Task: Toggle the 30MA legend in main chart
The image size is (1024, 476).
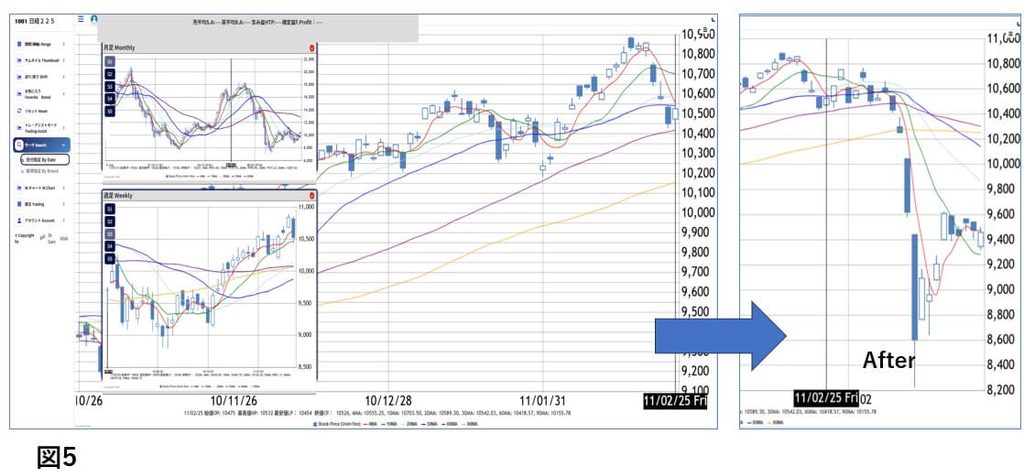Action: click(x=429, y=423)
